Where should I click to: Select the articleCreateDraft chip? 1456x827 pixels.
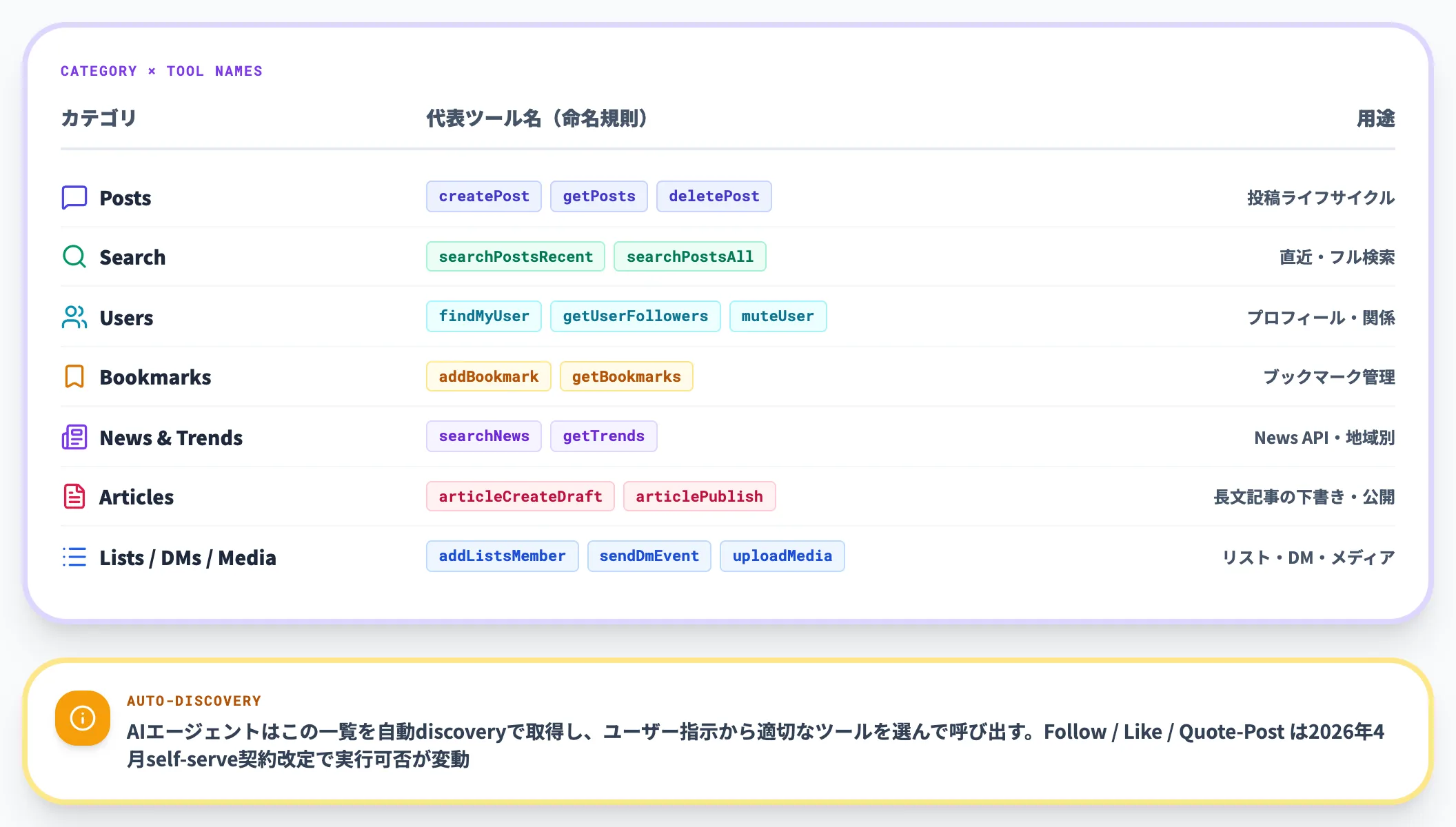click(x=520, y=496)
